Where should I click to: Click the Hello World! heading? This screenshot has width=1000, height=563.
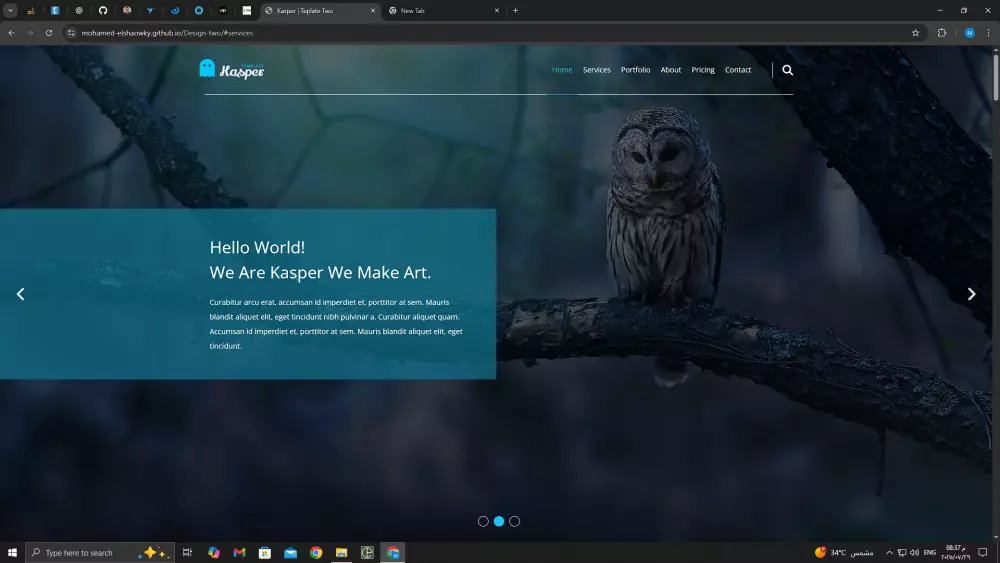257,247
